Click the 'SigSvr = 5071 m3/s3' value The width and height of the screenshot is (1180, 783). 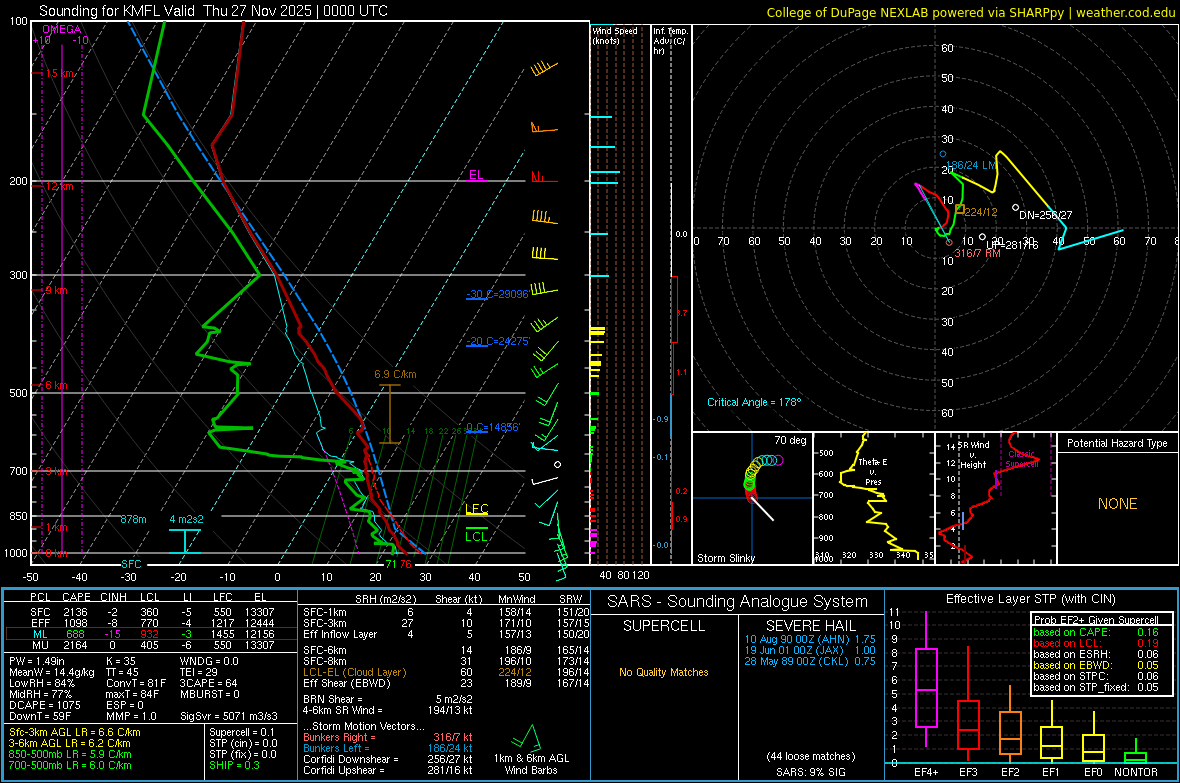click(229, 717)
